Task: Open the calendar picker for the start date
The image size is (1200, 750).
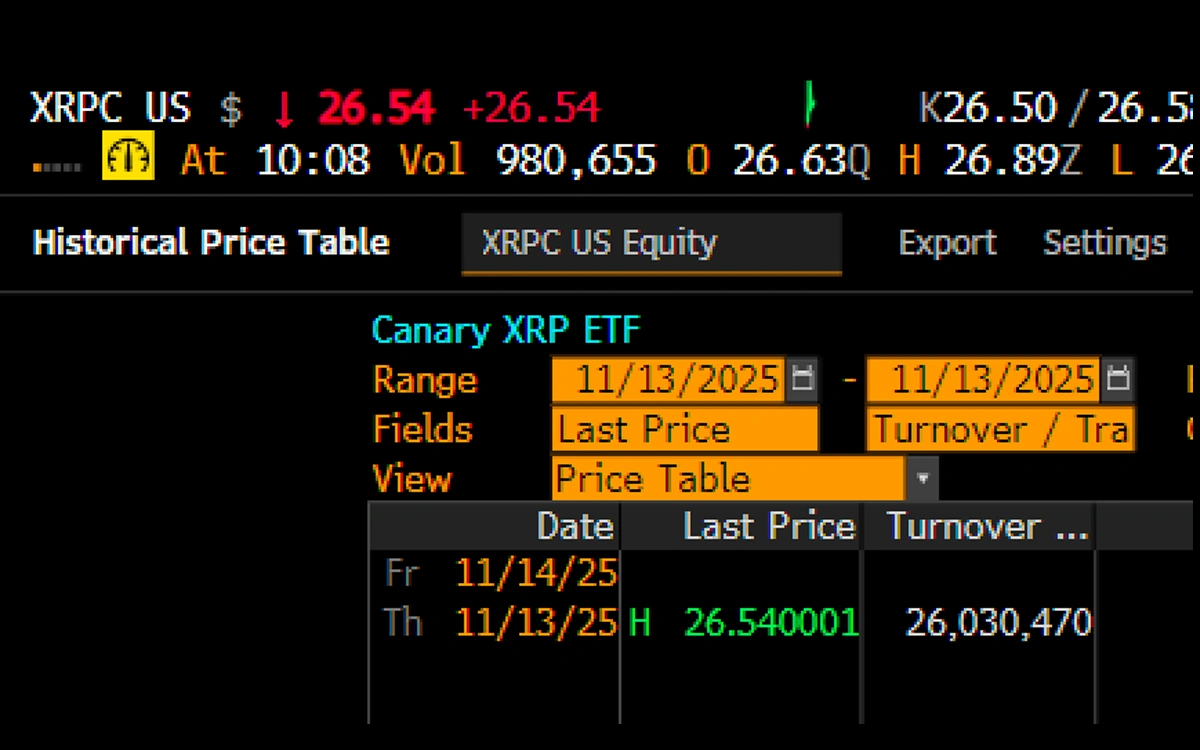Action: [x=801, y=379]
